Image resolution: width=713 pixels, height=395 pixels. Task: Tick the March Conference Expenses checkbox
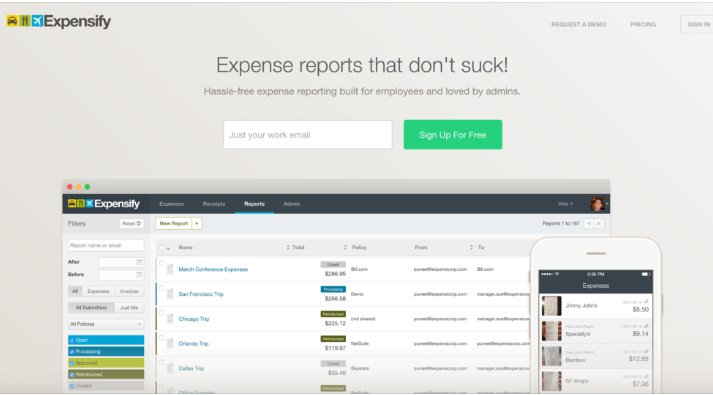pos(161,264)
